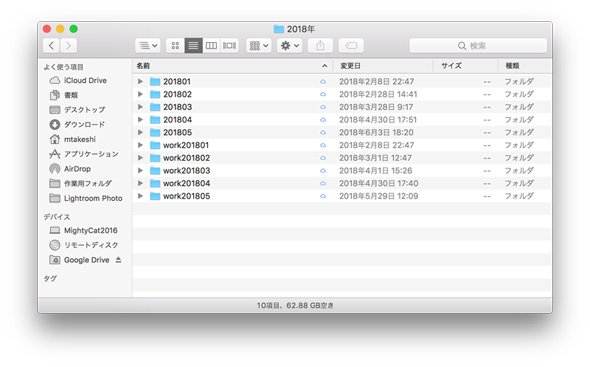Click the date 2018年6月3日 18:20
The image size is (590, 367).
[x=376, y=132]
